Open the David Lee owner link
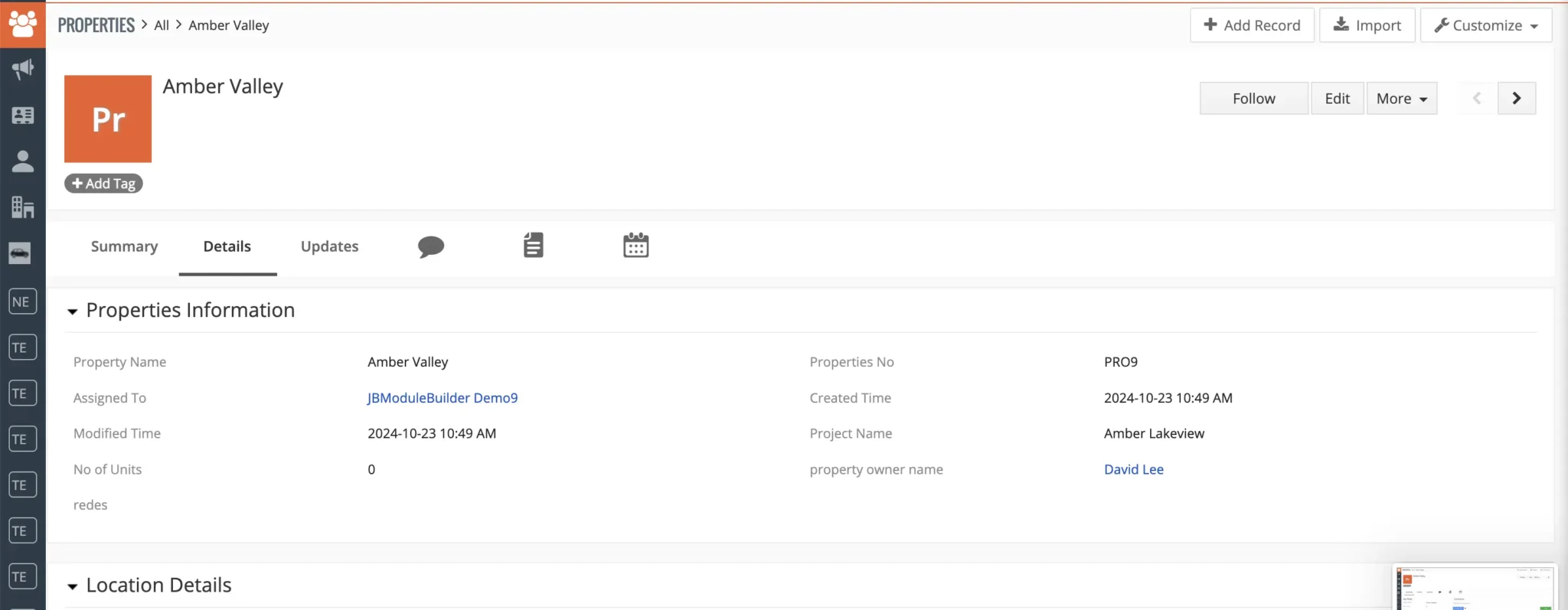This screenshot has height=610, width=1568. click(1133, 469)
